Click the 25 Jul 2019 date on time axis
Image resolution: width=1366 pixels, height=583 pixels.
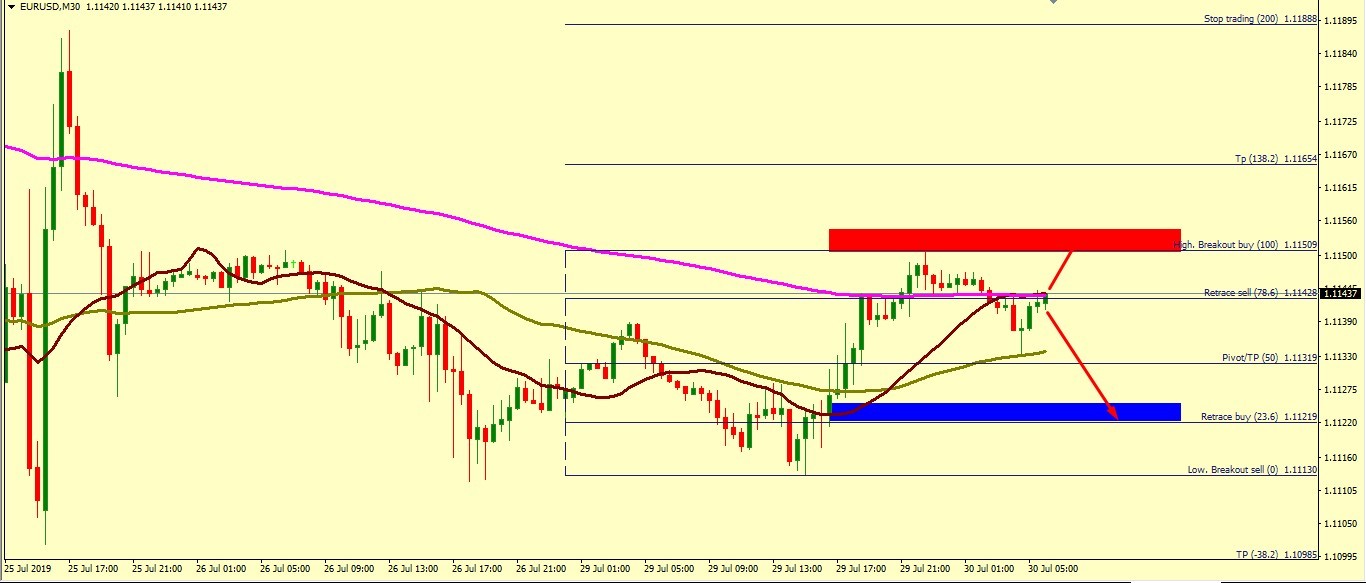30,568
